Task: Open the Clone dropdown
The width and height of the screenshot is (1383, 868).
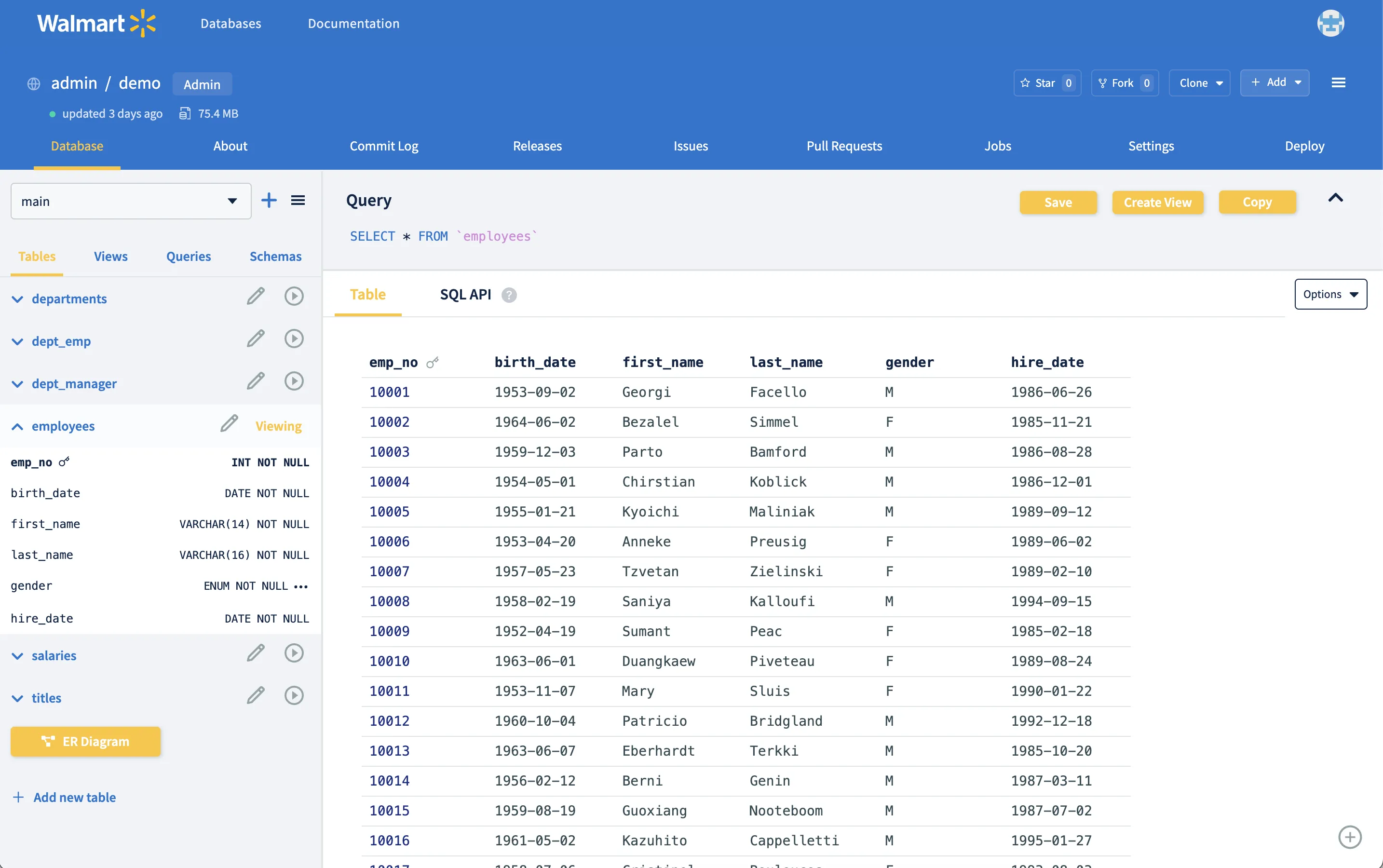Action: pyautogui.click(x=1199, y=83)
